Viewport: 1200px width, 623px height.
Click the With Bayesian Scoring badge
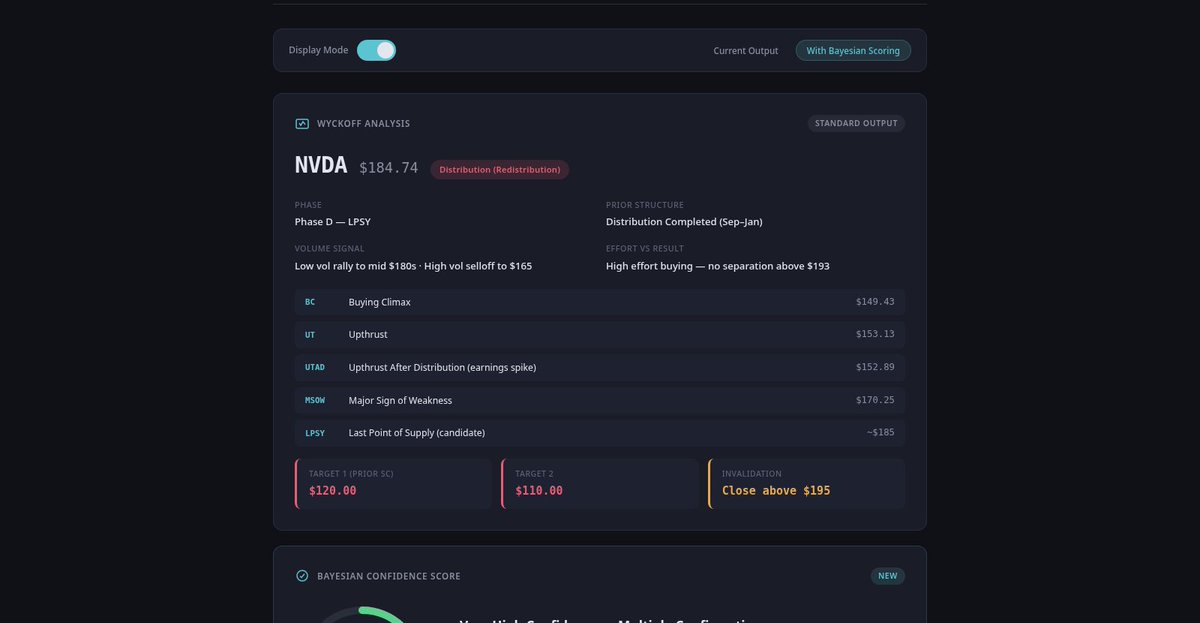[853, 50]
